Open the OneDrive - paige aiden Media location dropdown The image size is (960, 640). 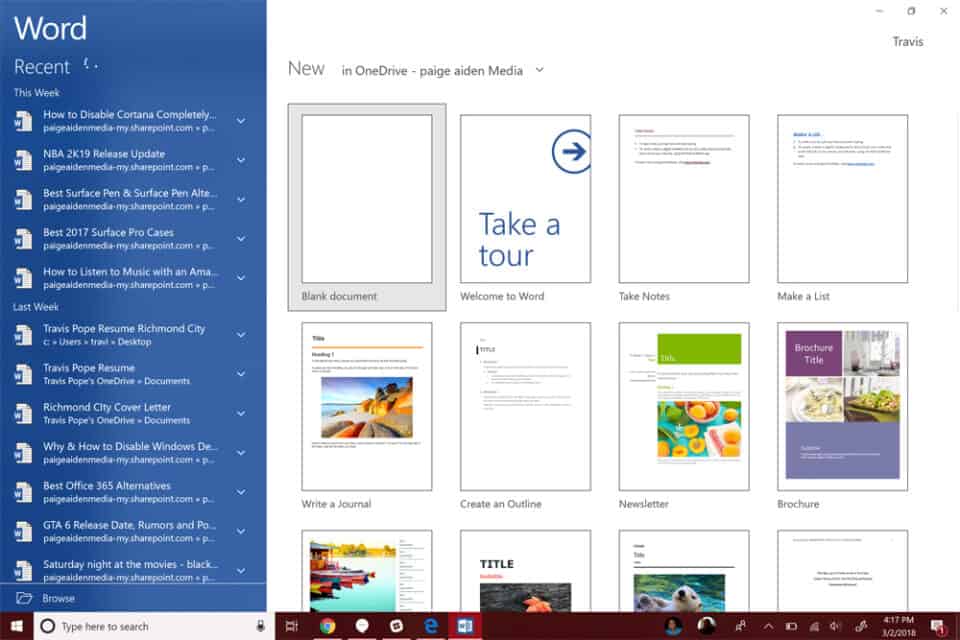point(443,70)
